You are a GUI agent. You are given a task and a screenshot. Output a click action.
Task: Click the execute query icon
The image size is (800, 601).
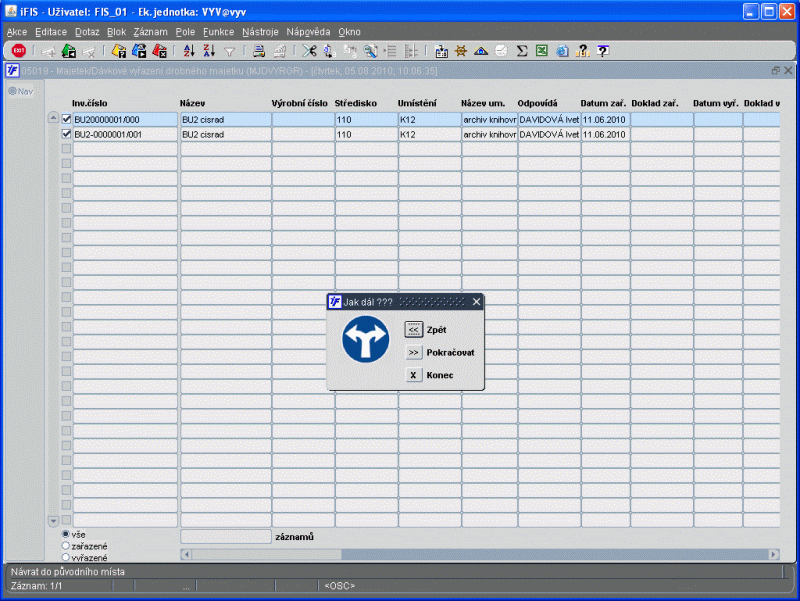(x=139, y=51)
